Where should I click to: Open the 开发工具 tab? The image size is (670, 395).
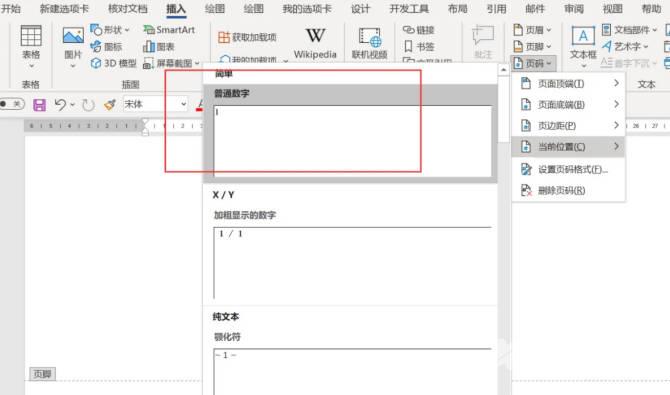(409, 9)
